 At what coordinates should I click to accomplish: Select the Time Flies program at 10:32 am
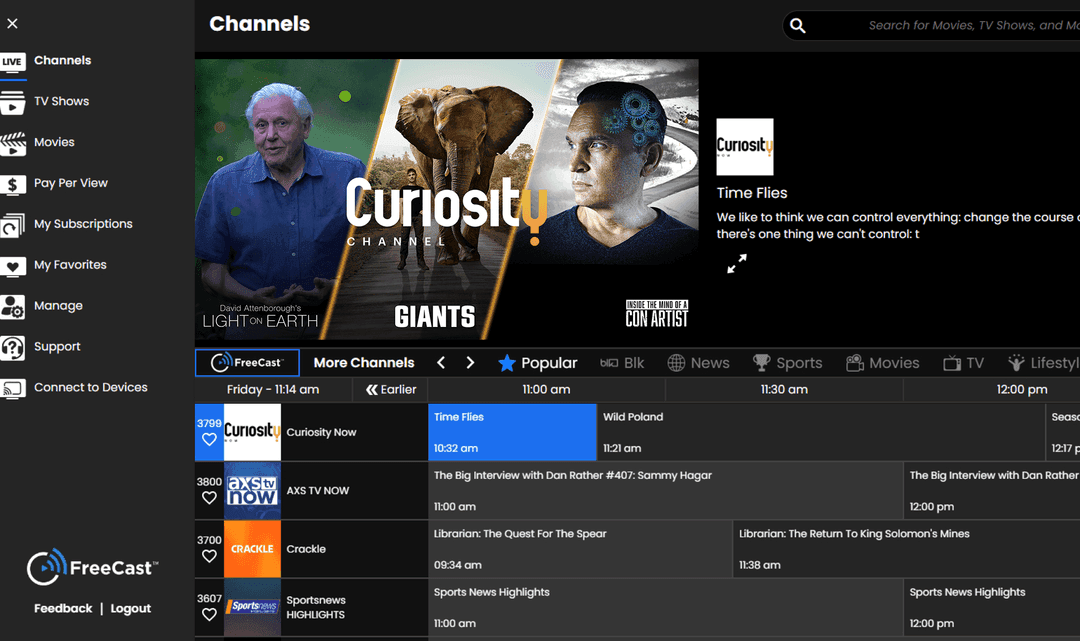(512, 432)
